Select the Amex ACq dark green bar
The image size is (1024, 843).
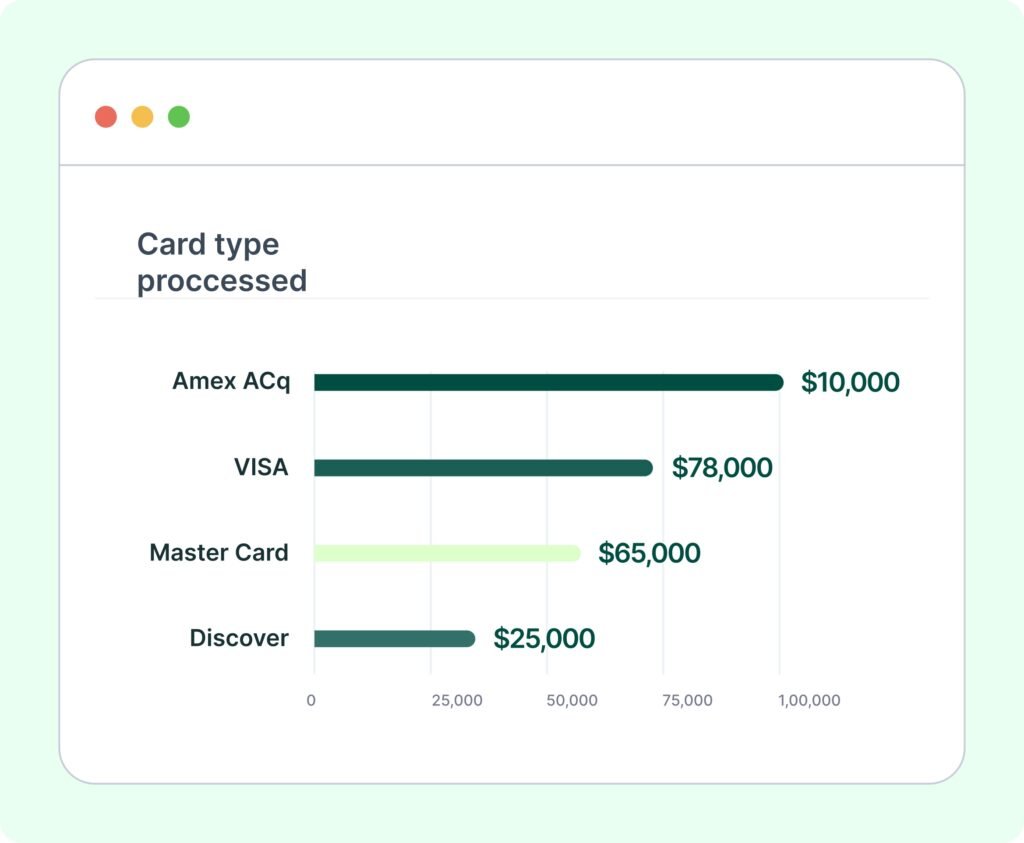(x=548, y=382)
